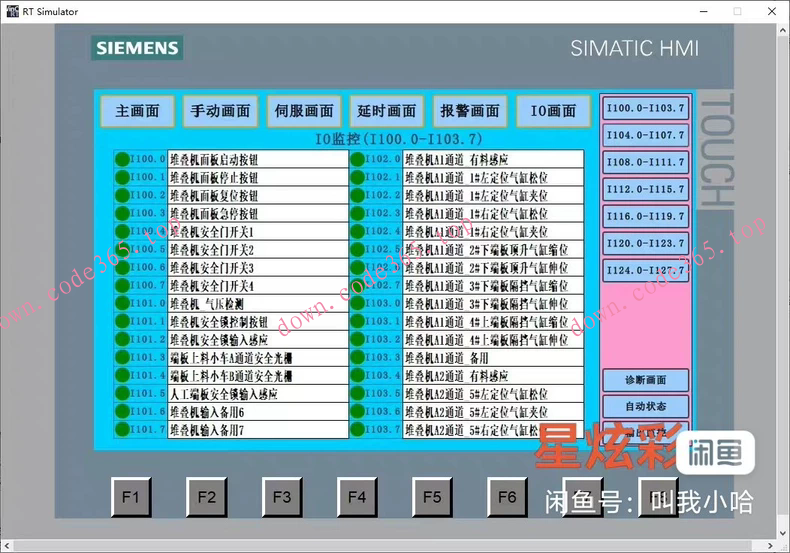Click the green indicator for I101.2
790x553 pixels.
click(122, 339)
